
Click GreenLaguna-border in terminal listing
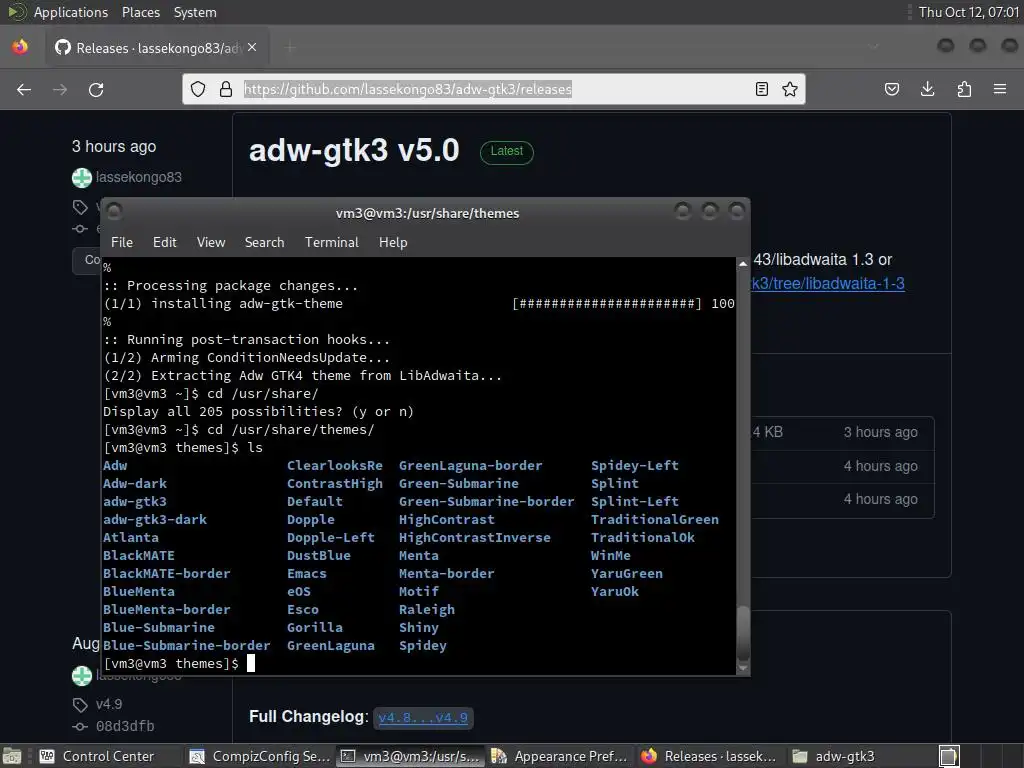click(471, 466)
